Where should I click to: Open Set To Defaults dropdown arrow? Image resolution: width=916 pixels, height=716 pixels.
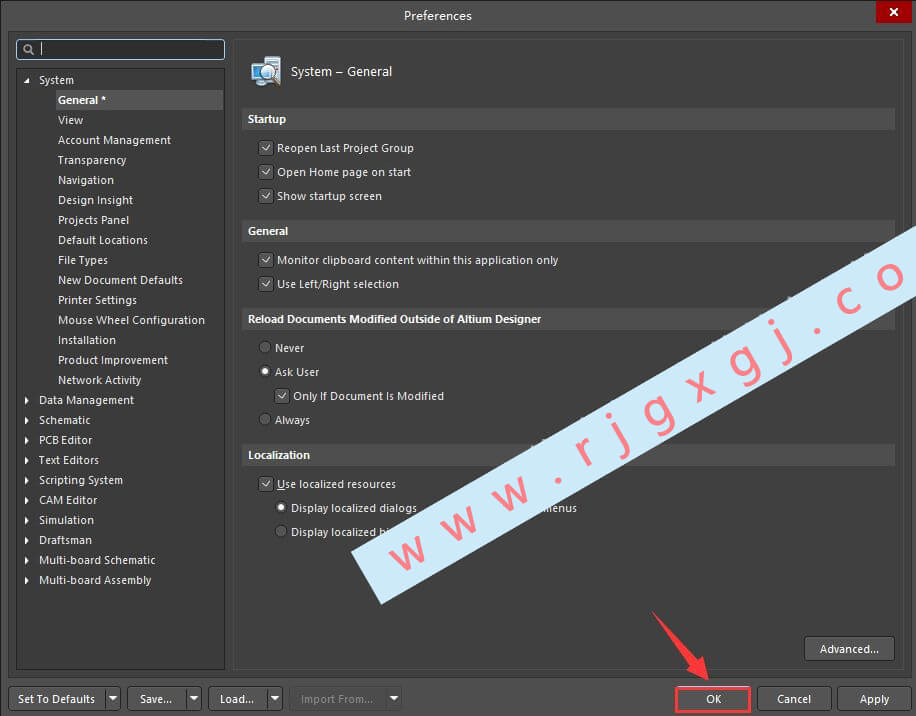point(113,698)
